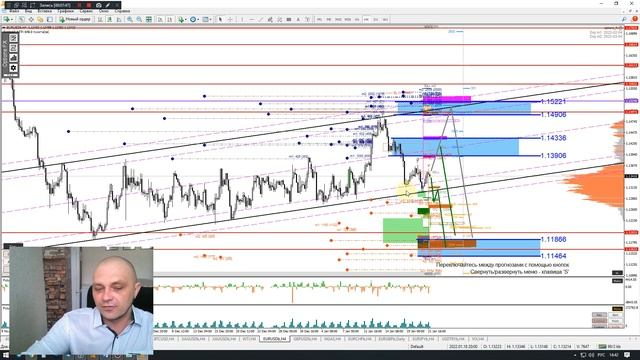Click the gear settings icon in left panel
Screen dimensions: 640x360
click(x=13, y=68)
